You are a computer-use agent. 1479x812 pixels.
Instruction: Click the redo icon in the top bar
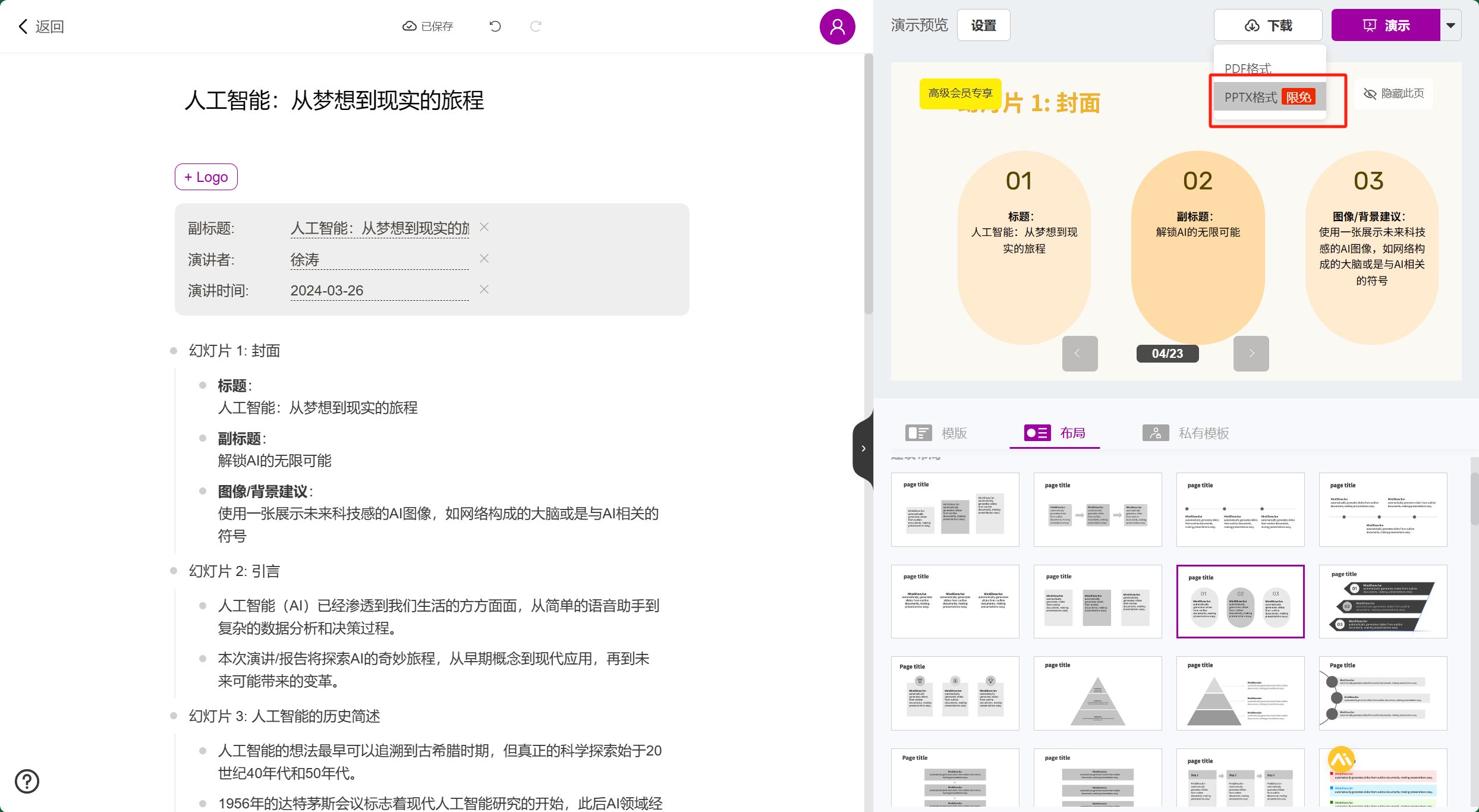pos(536,26)
